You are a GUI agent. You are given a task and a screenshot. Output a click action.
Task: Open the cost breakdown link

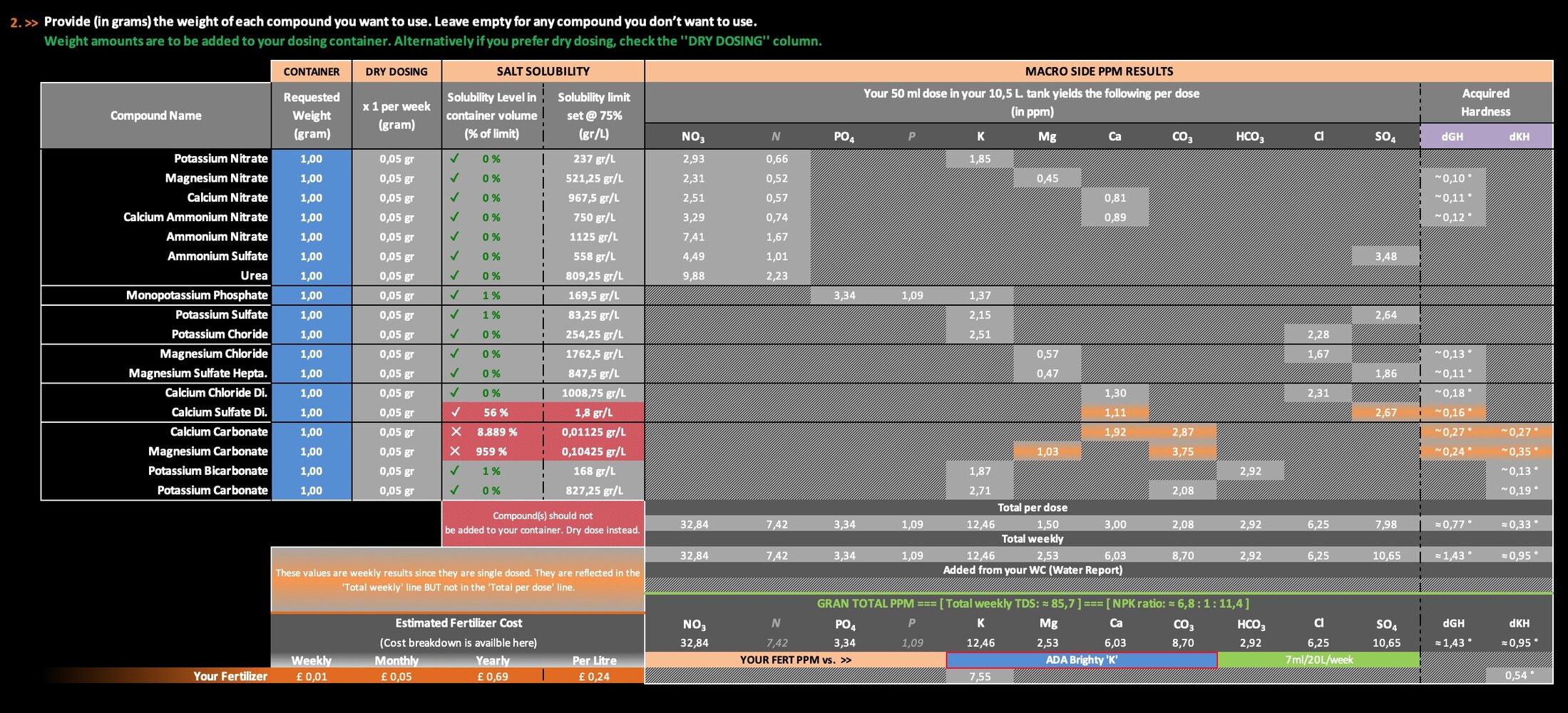pos(458,643)
